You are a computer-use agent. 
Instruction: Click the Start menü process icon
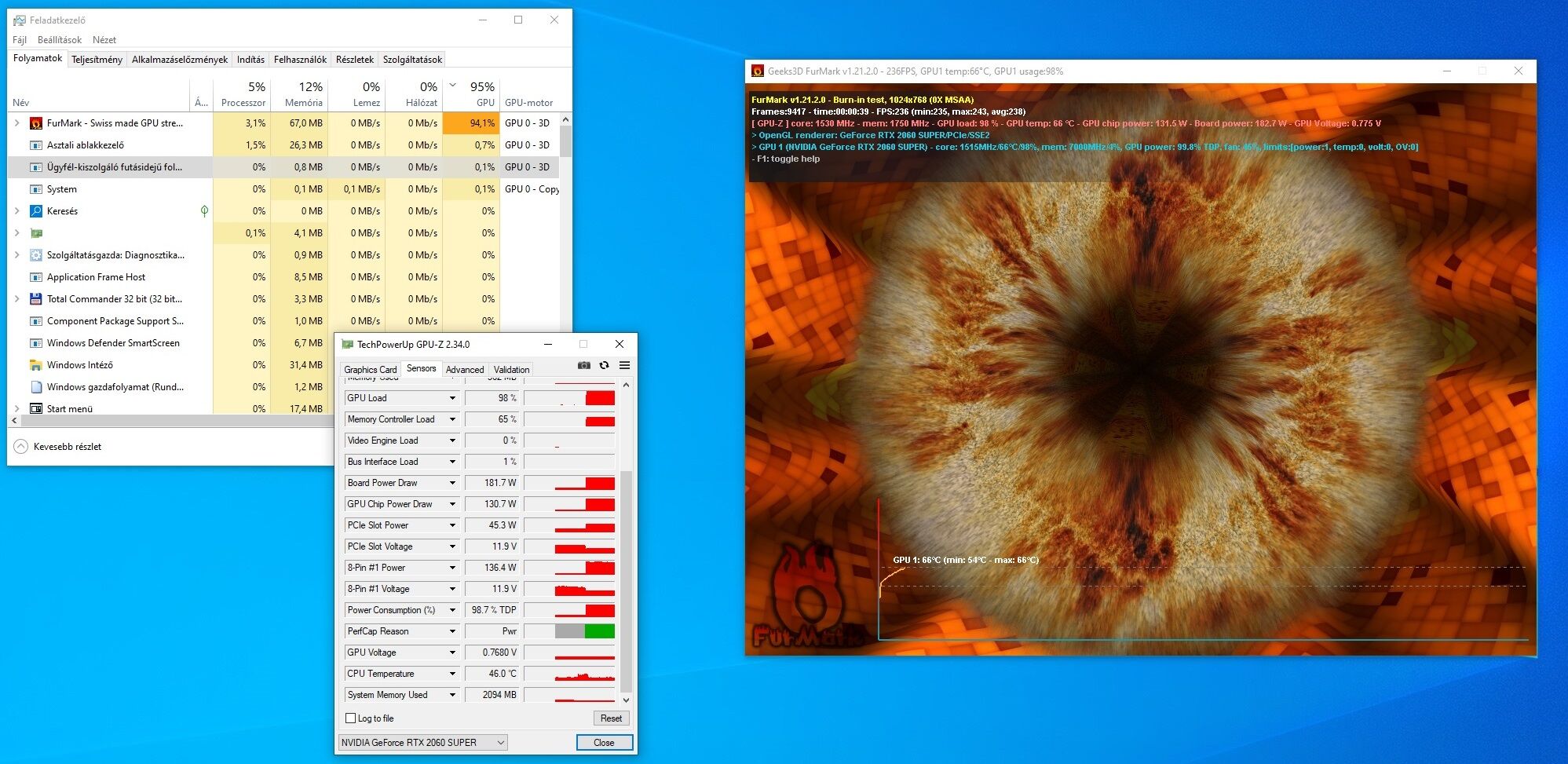pyautogui.click(x=35, y=408)
